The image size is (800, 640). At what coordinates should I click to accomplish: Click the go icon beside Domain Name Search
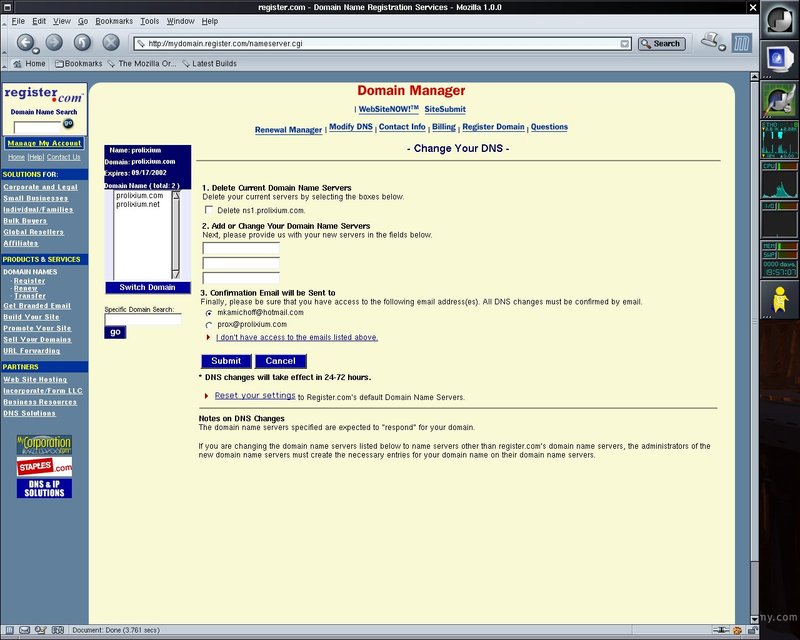pyautogui.click(x=68, y=124)
